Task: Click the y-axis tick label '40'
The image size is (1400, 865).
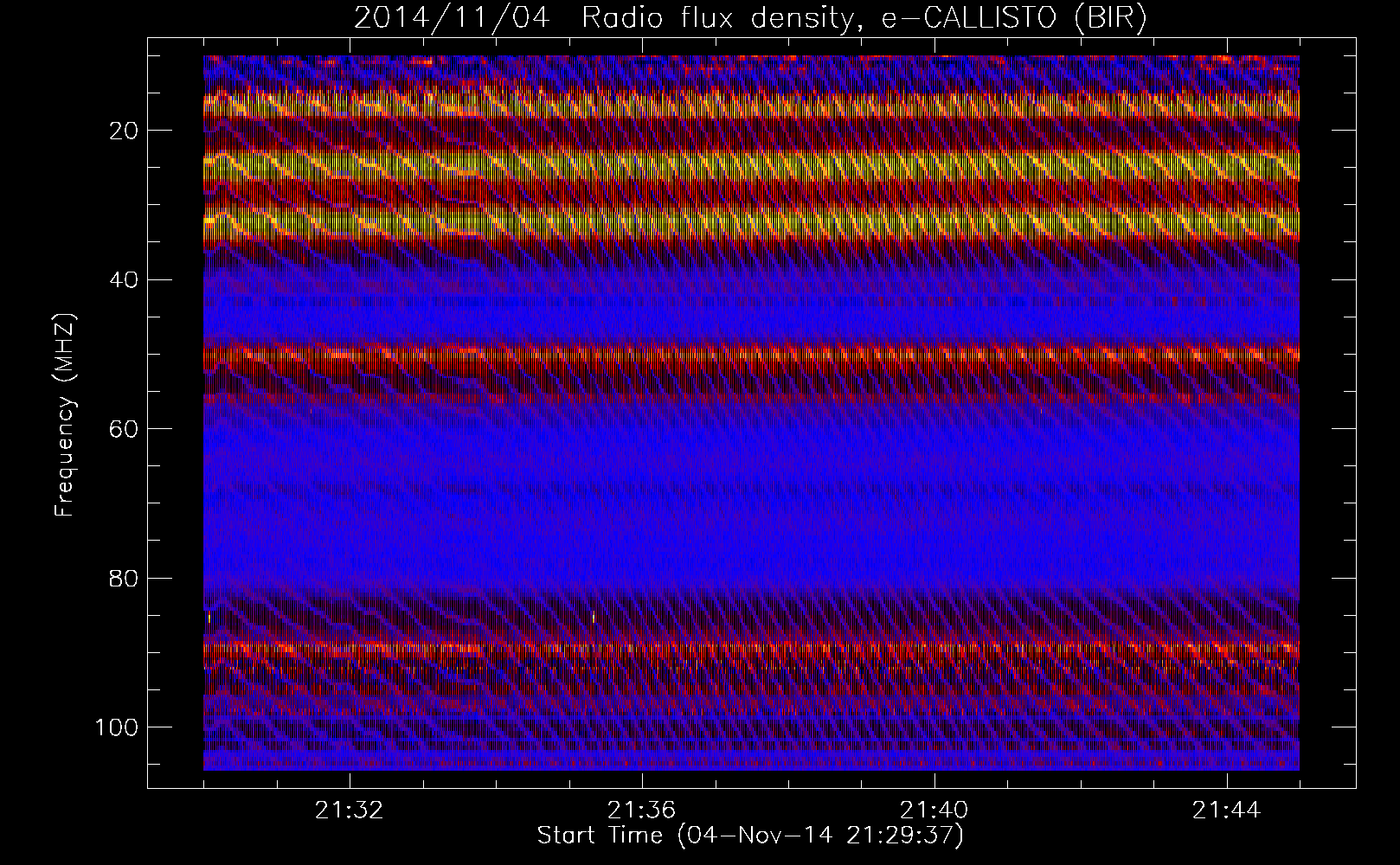Action: [124, 279]
